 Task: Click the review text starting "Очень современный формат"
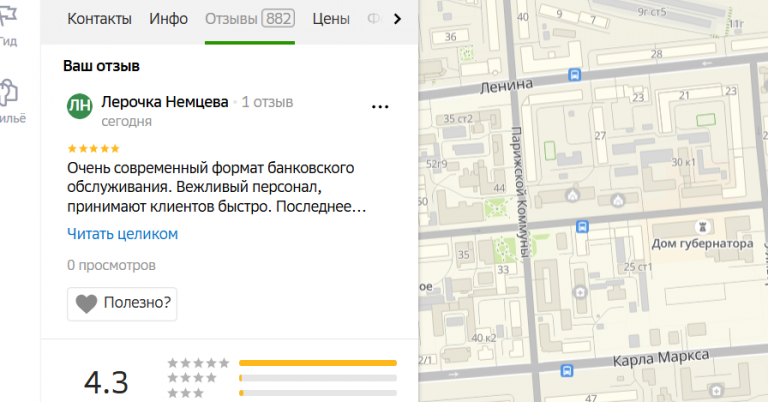[x=216, y=187]
